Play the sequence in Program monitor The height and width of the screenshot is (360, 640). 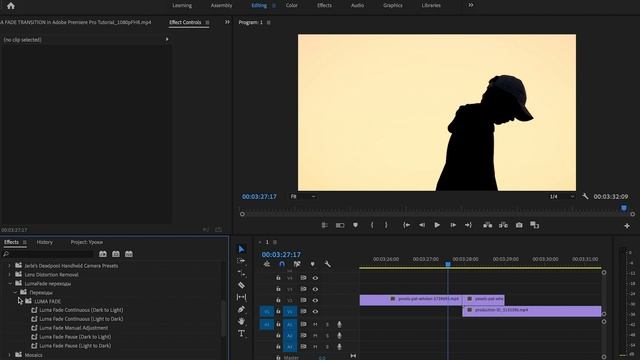tap(437, 225)
